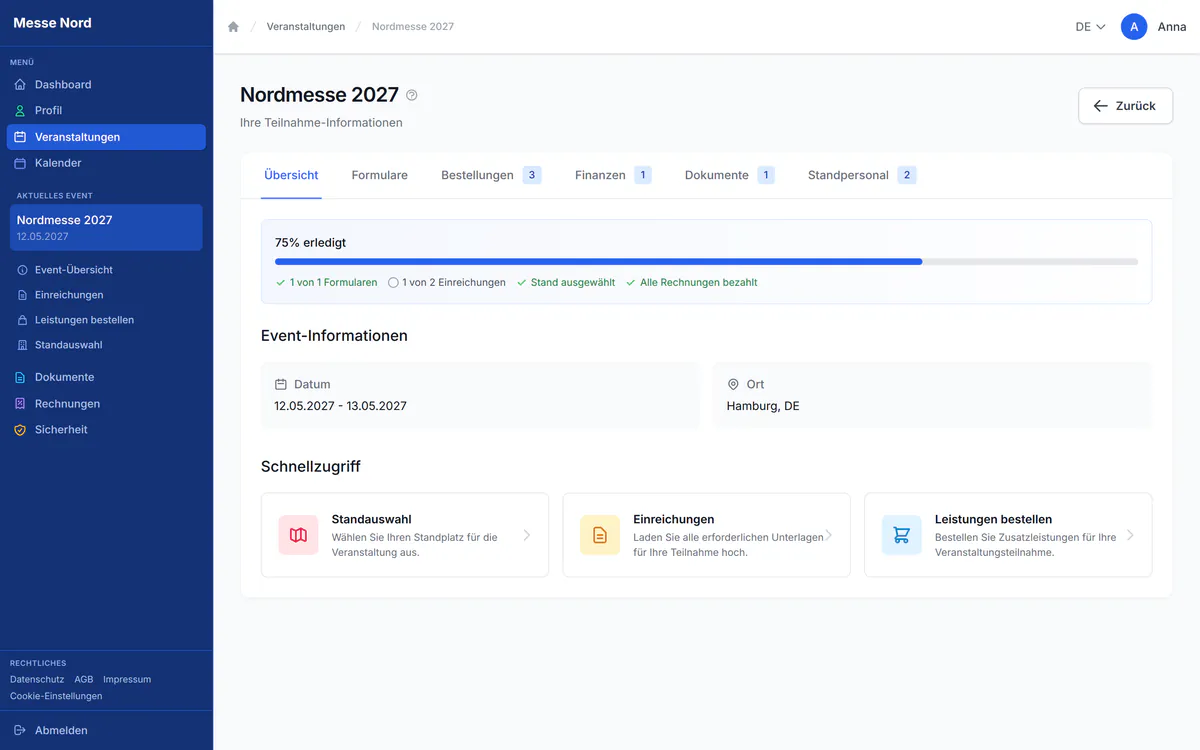Open Sicherheit in sidebar
1200x750 pixels.
106,430
